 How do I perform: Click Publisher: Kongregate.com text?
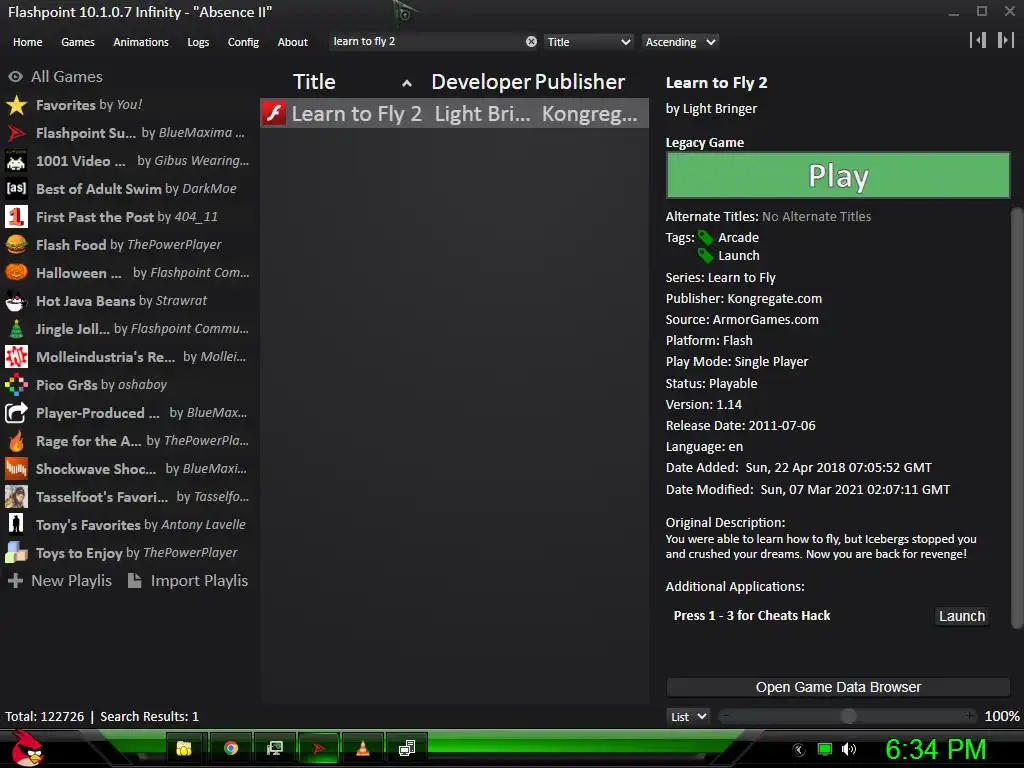pos(744,298)
